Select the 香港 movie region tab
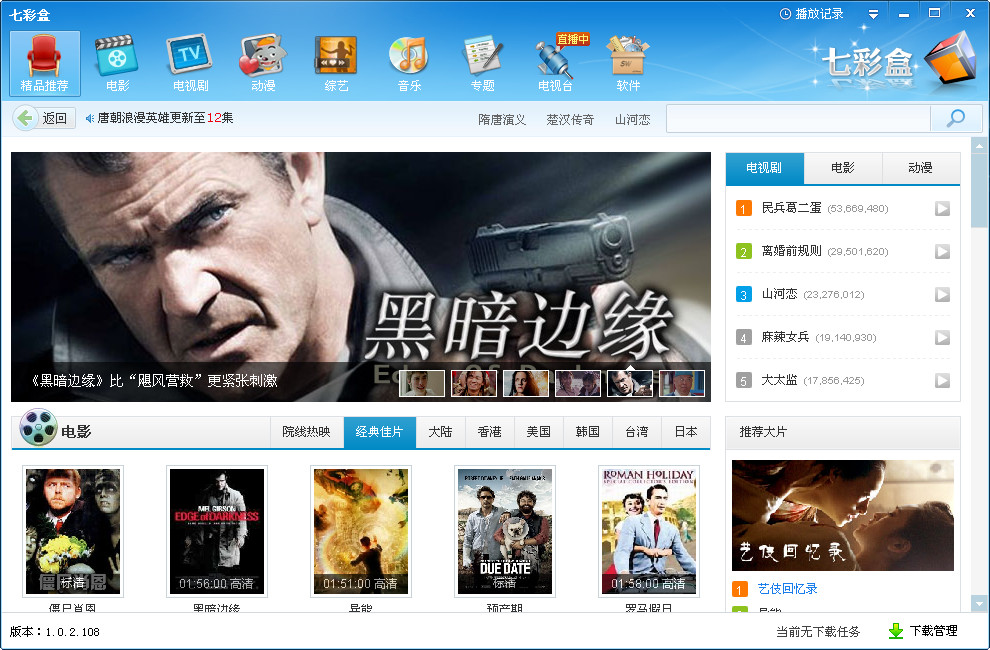The height and width of the screenshot is (650, 990). pyautogui.click(x=489, y=432)
